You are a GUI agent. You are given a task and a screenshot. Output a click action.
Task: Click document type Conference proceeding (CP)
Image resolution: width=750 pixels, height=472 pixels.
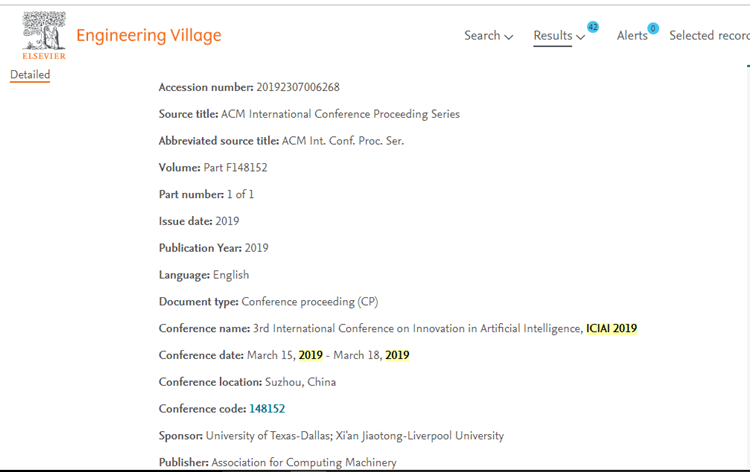tap(309, 302)
